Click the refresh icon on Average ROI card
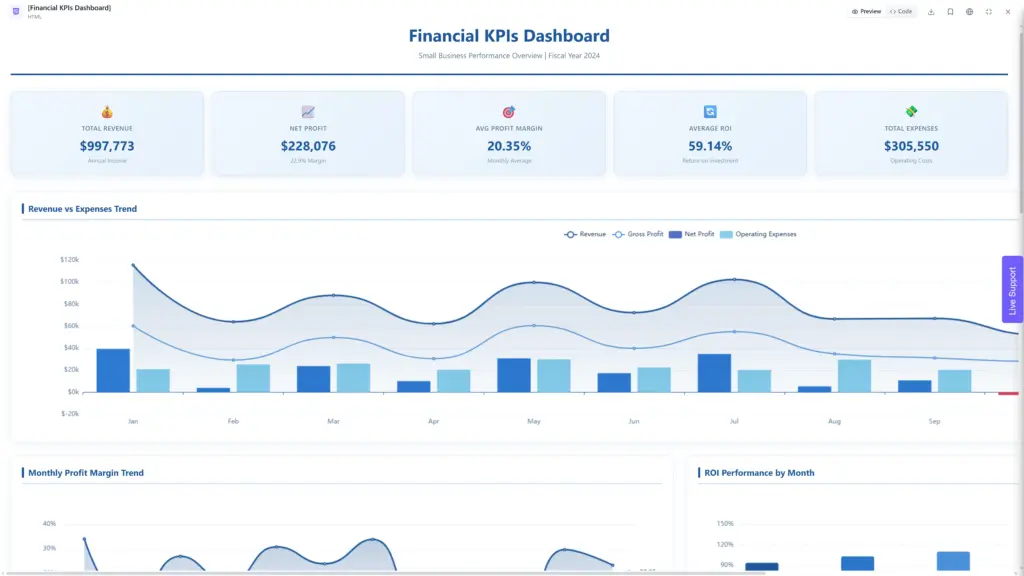Screen dimensions: 1024x576 click(710, 112)
